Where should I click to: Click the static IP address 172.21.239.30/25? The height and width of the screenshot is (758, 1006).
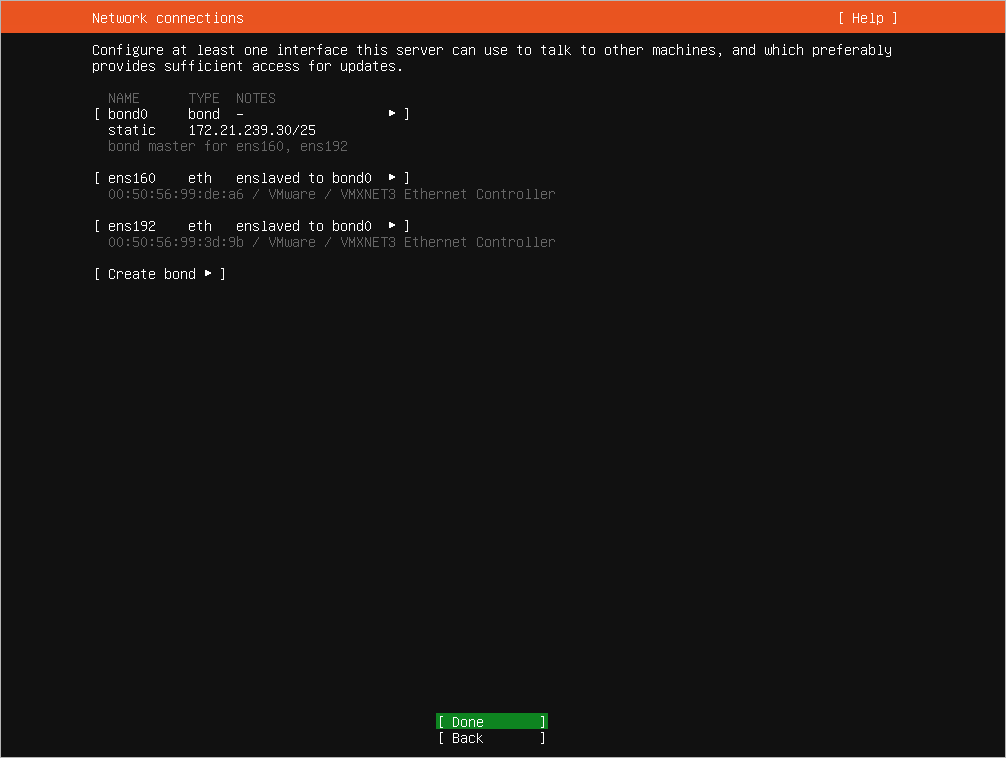(251, 129)
